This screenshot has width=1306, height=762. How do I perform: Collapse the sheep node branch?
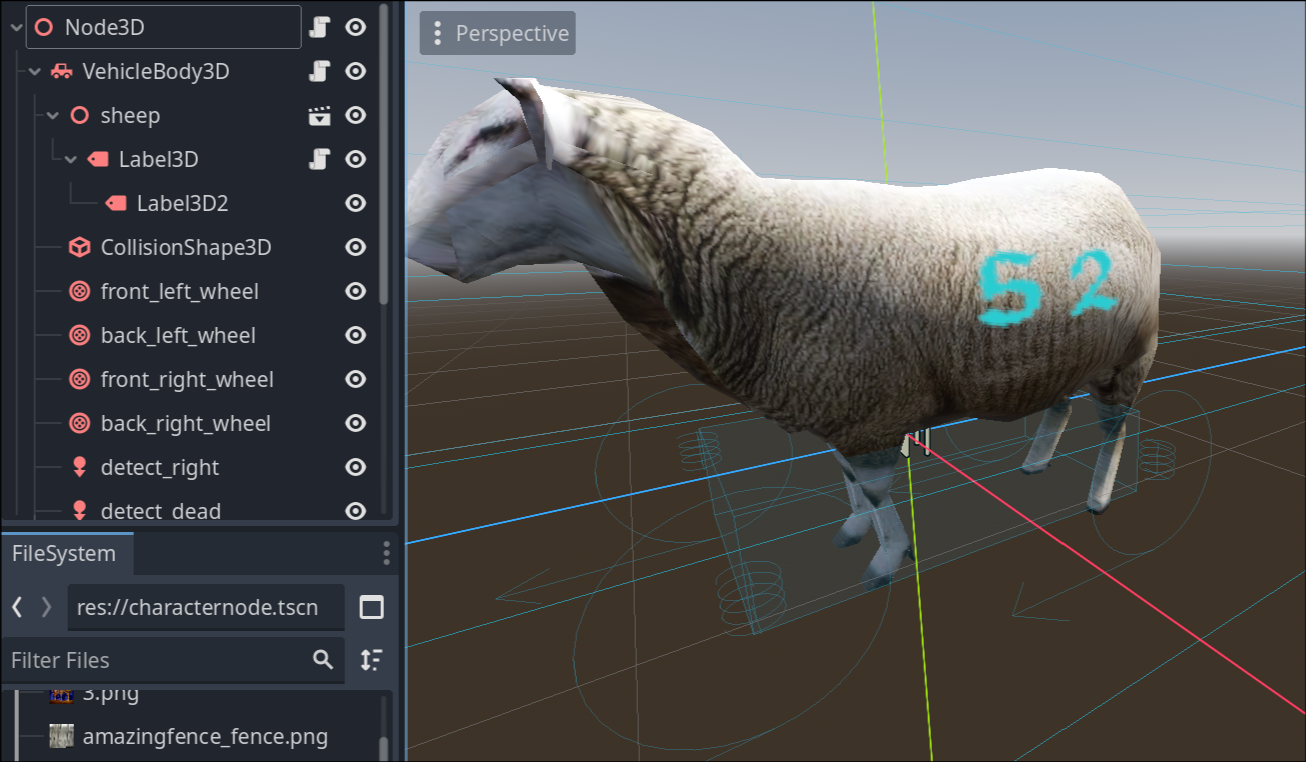click(52, 115)
